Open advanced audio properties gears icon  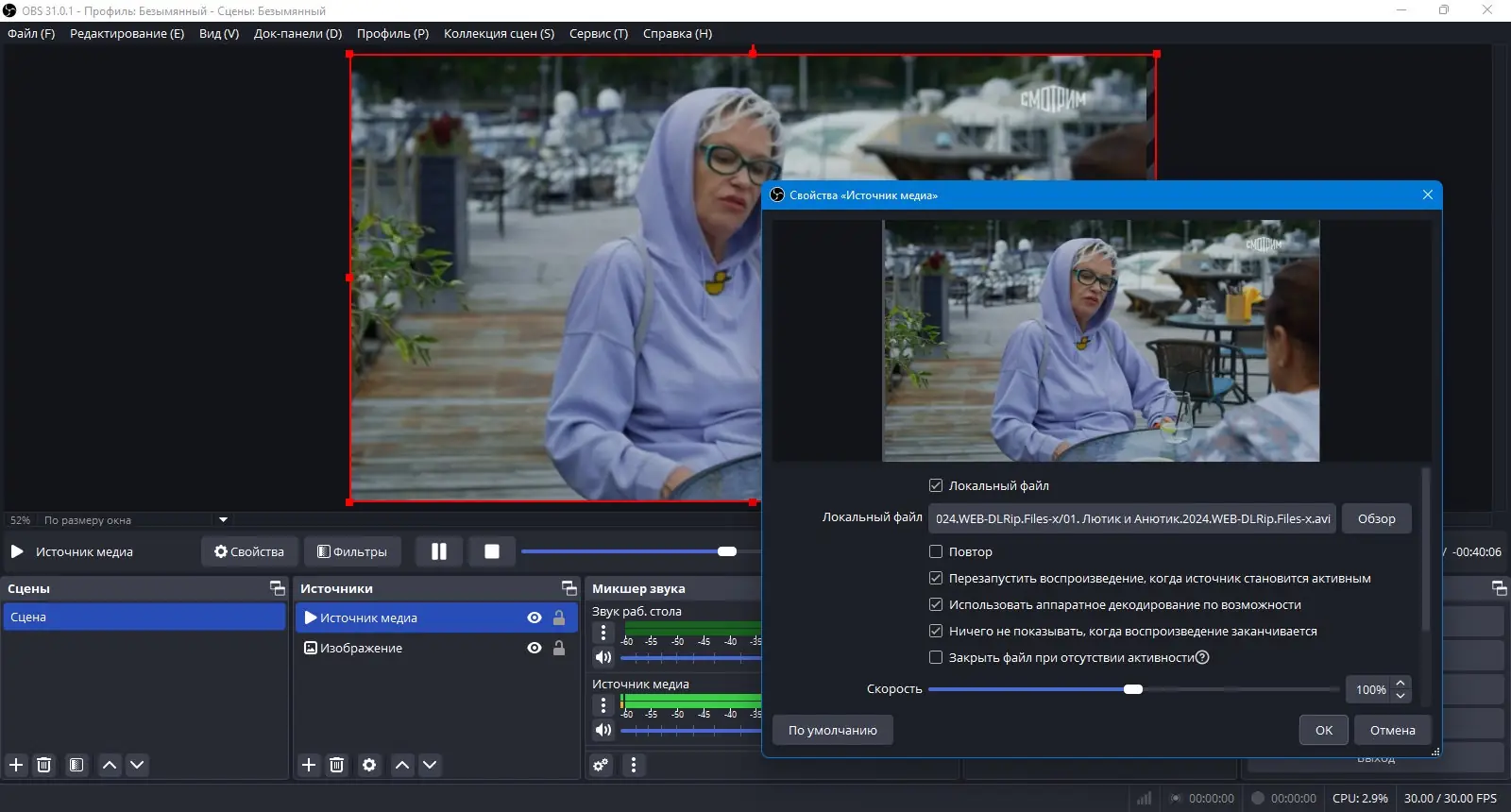601,765
